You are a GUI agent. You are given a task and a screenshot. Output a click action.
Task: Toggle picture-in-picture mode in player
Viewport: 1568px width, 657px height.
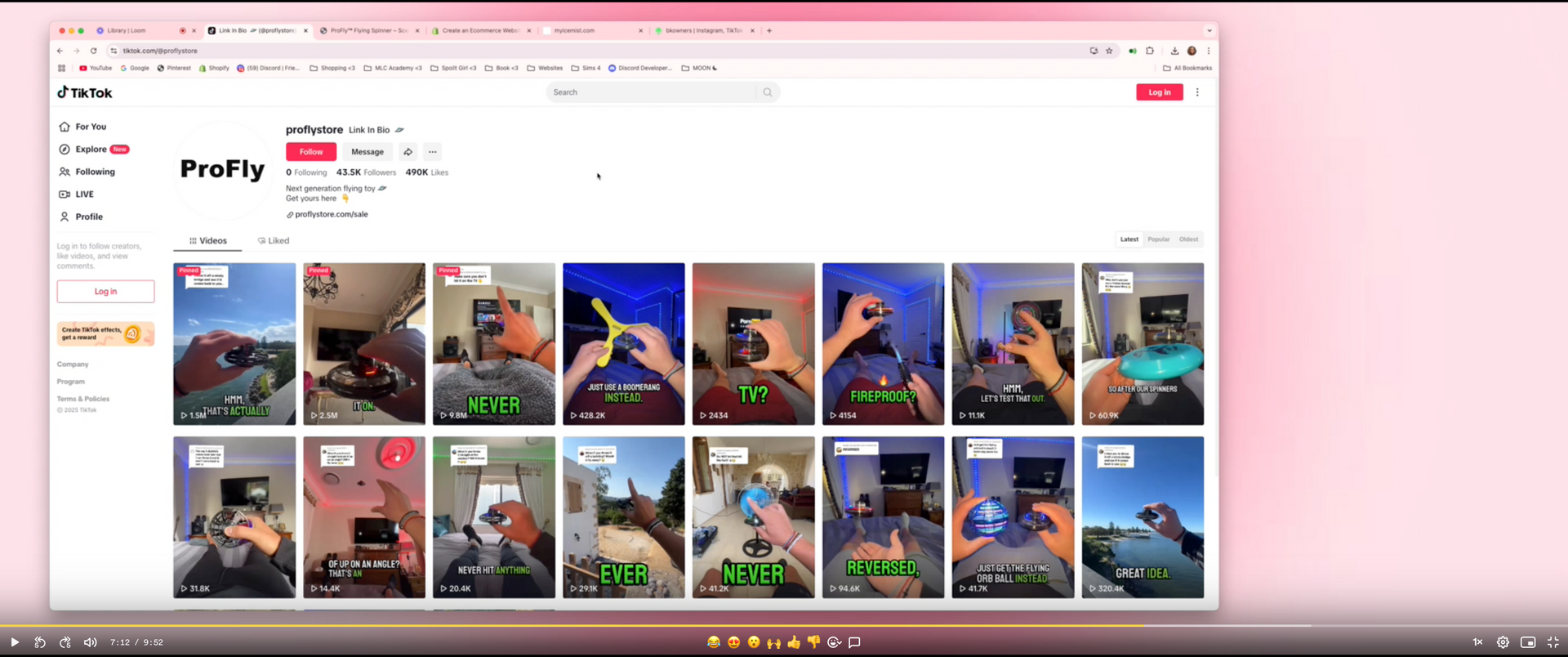click(x=1528, y=642)
